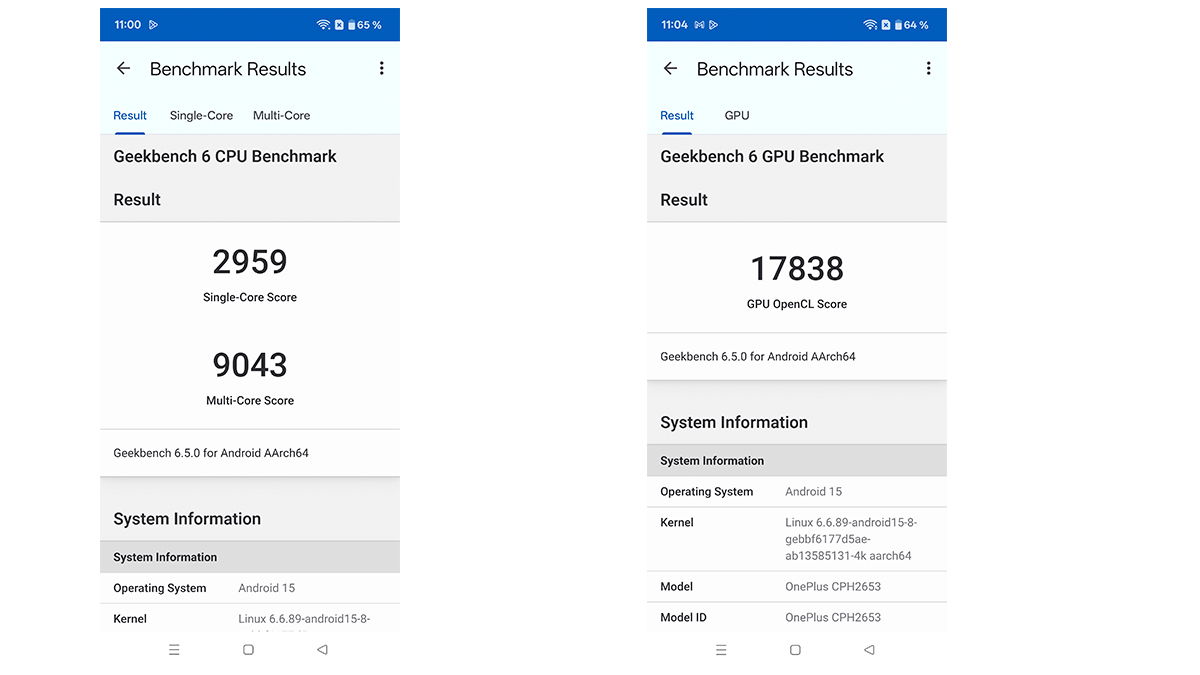Switch to the GPU tab
This screenshot has height=675, width=1200.
point(737,116)
